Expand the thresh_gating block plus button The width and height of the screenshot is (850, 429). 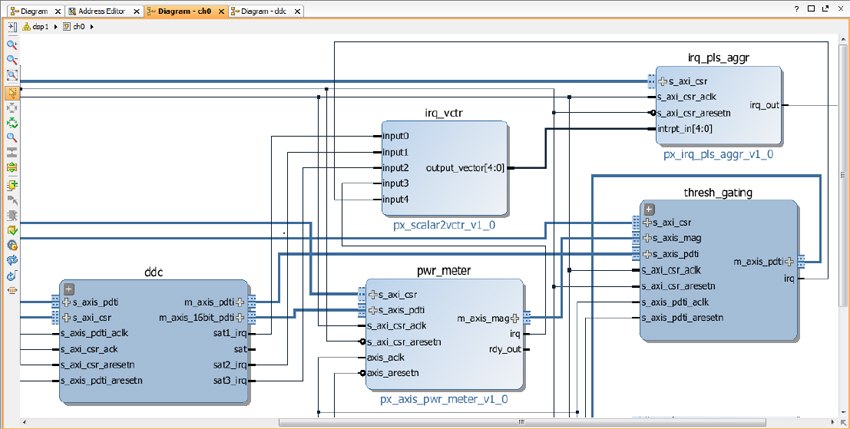649,210
